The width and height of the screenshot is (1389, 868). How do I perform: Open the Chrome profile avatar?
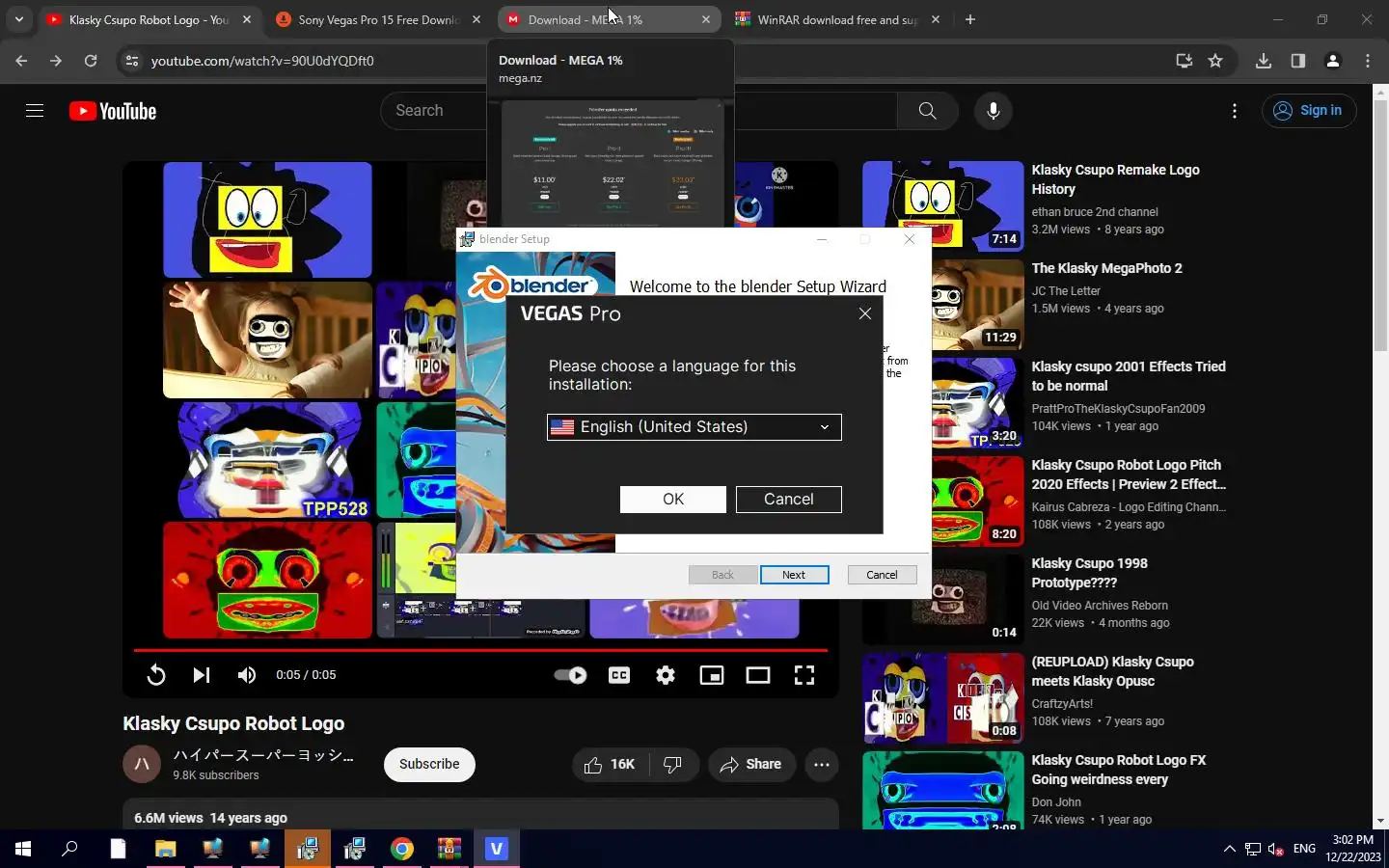[1333, 61]
